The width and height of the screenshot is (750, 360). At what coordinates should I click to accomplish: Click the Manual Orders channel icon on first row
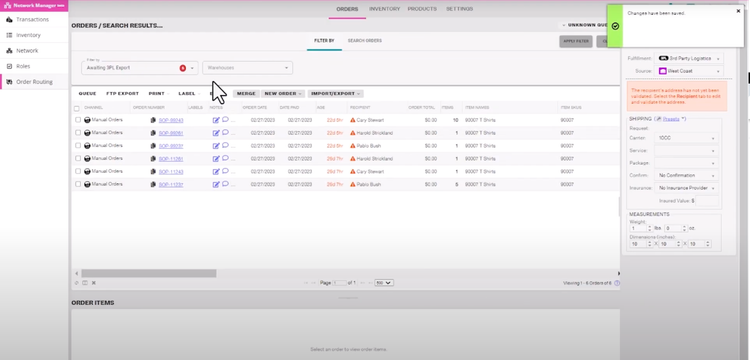(87, 120)
